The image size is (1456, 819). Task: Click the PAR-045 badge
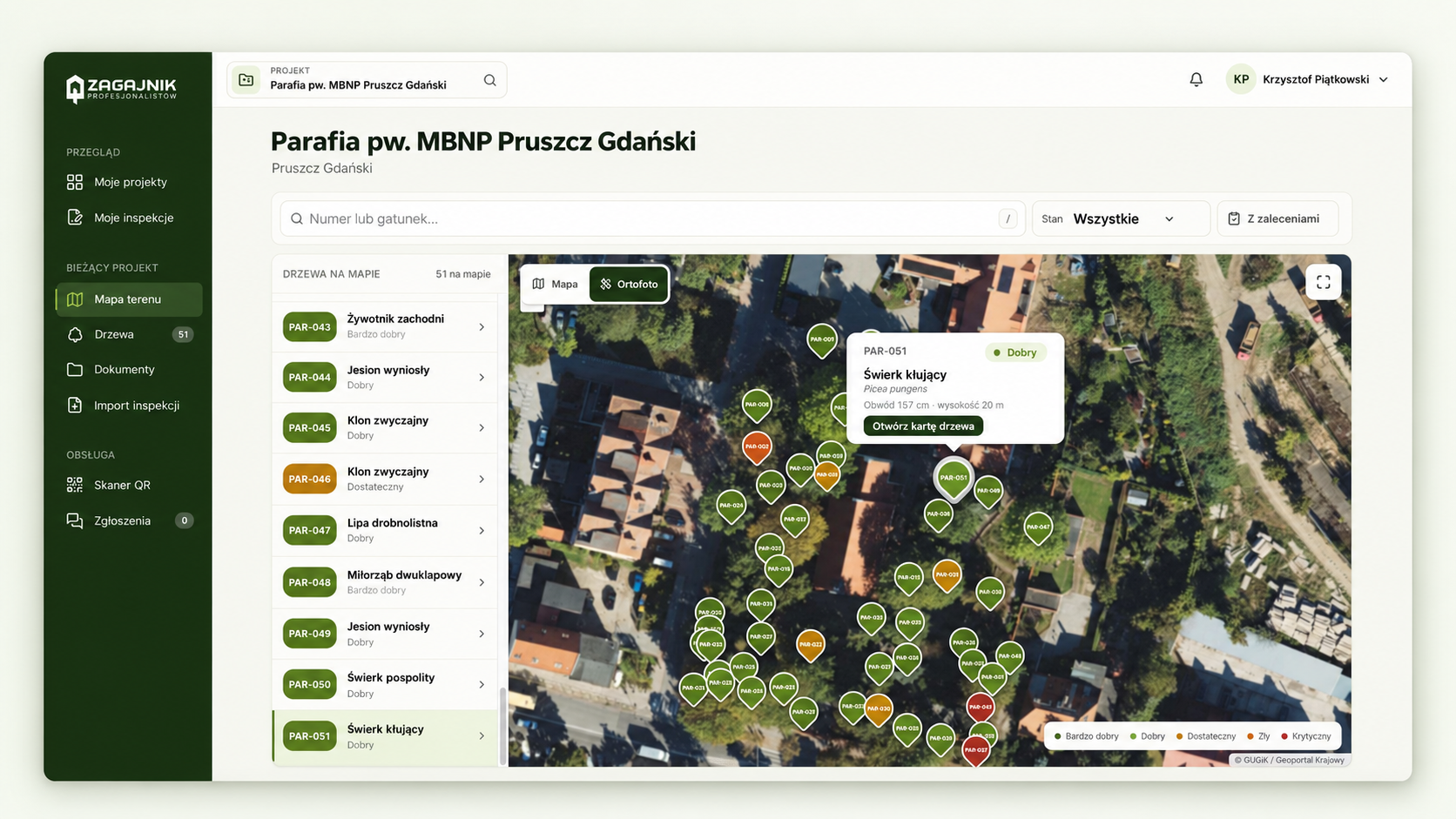(309, 428)
